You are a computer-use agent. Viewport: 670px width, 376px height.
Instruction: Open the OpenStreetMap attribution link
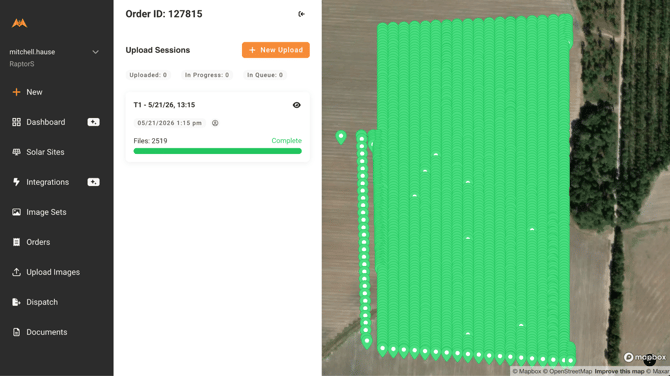(567, 371)
